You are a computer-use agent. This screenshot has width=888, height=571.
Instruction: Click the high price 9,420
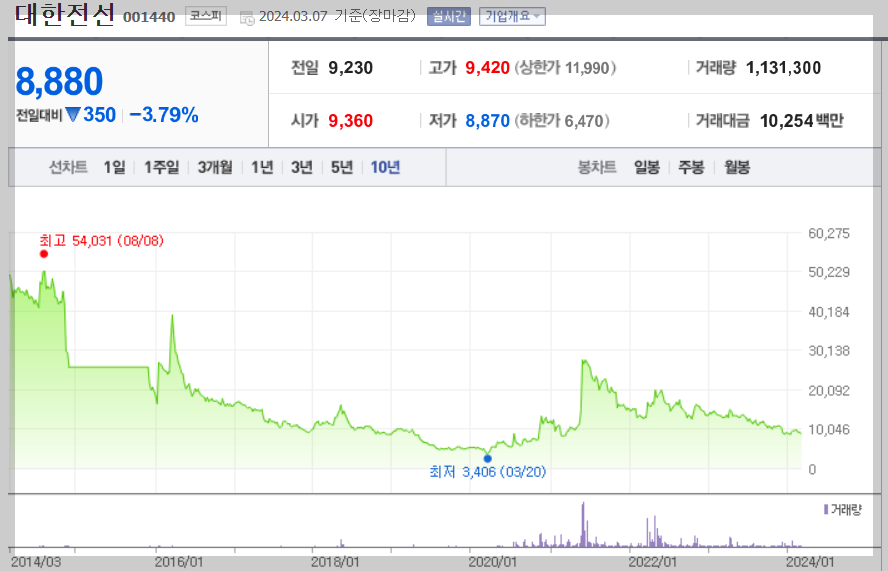coord(488,68)
